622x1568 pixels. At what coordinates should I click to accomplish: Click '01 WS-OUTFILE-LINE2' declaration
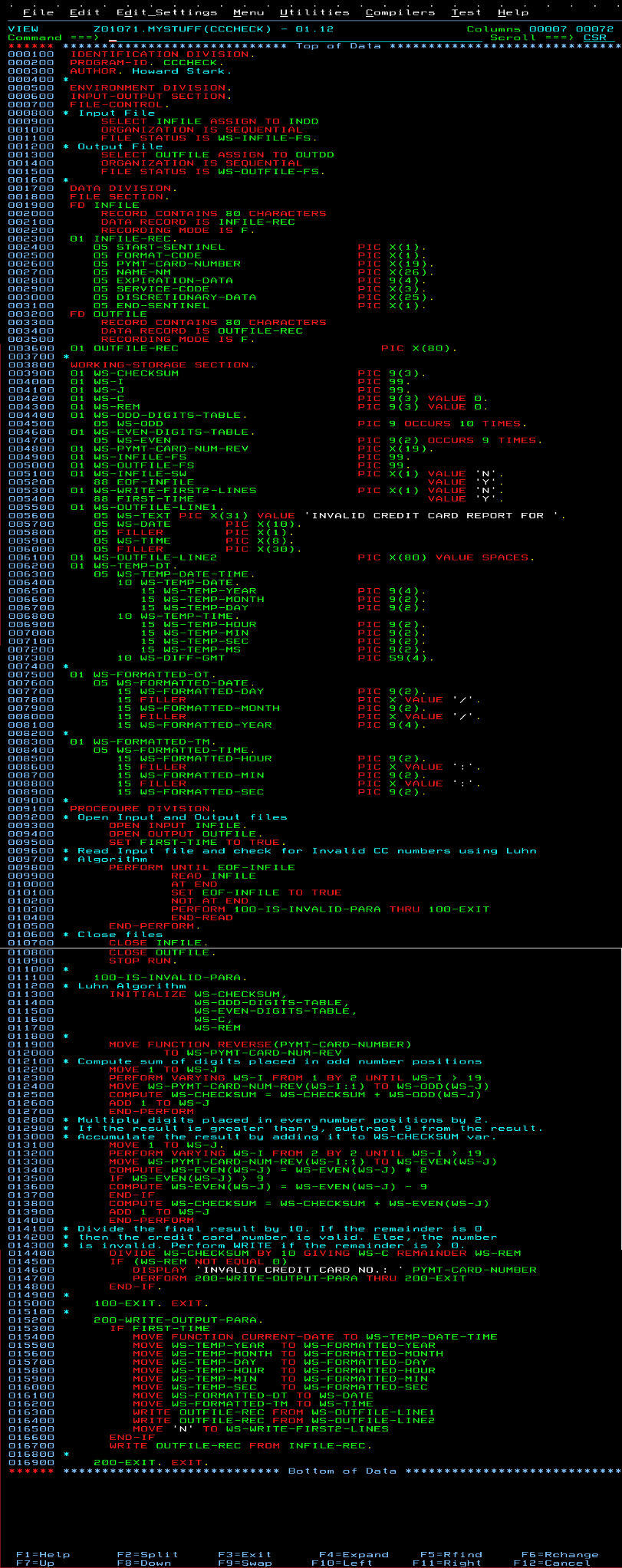click(303, 558)
